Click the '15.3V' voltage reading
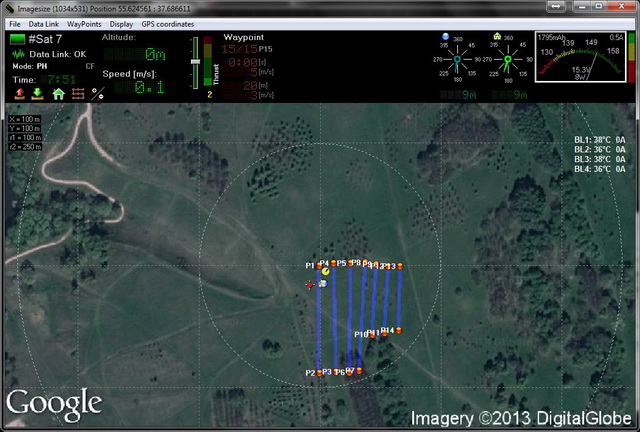This screenshot has width=640, height=432. (581, 70)
